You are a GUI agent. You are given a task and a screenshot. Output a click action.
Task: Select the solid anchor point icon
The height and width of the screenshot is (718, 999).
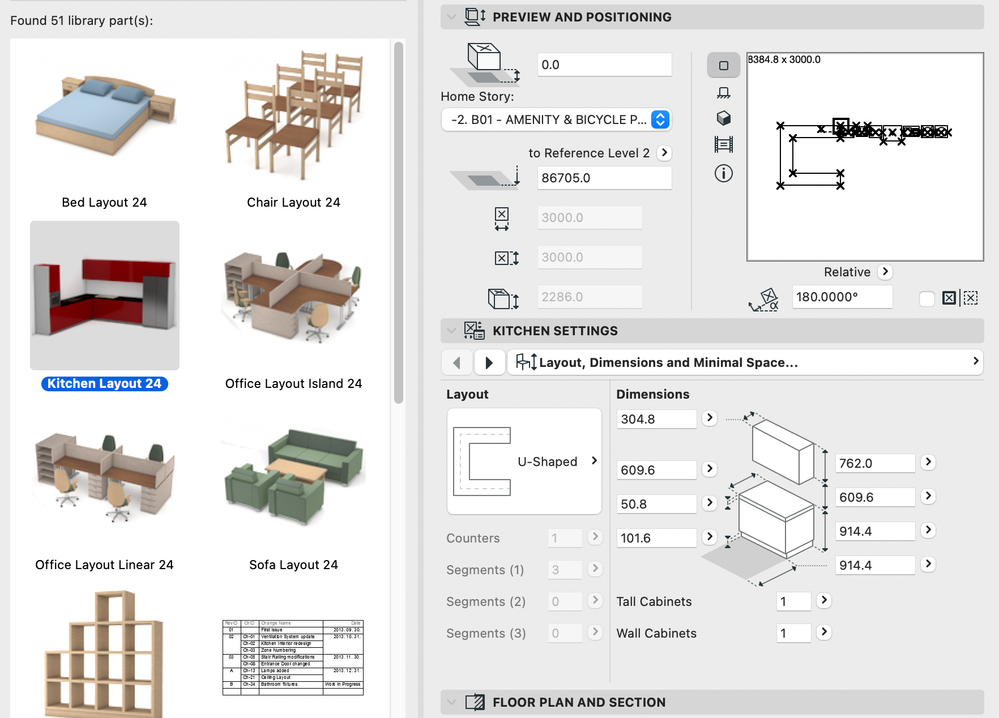[x=949, y=298]
